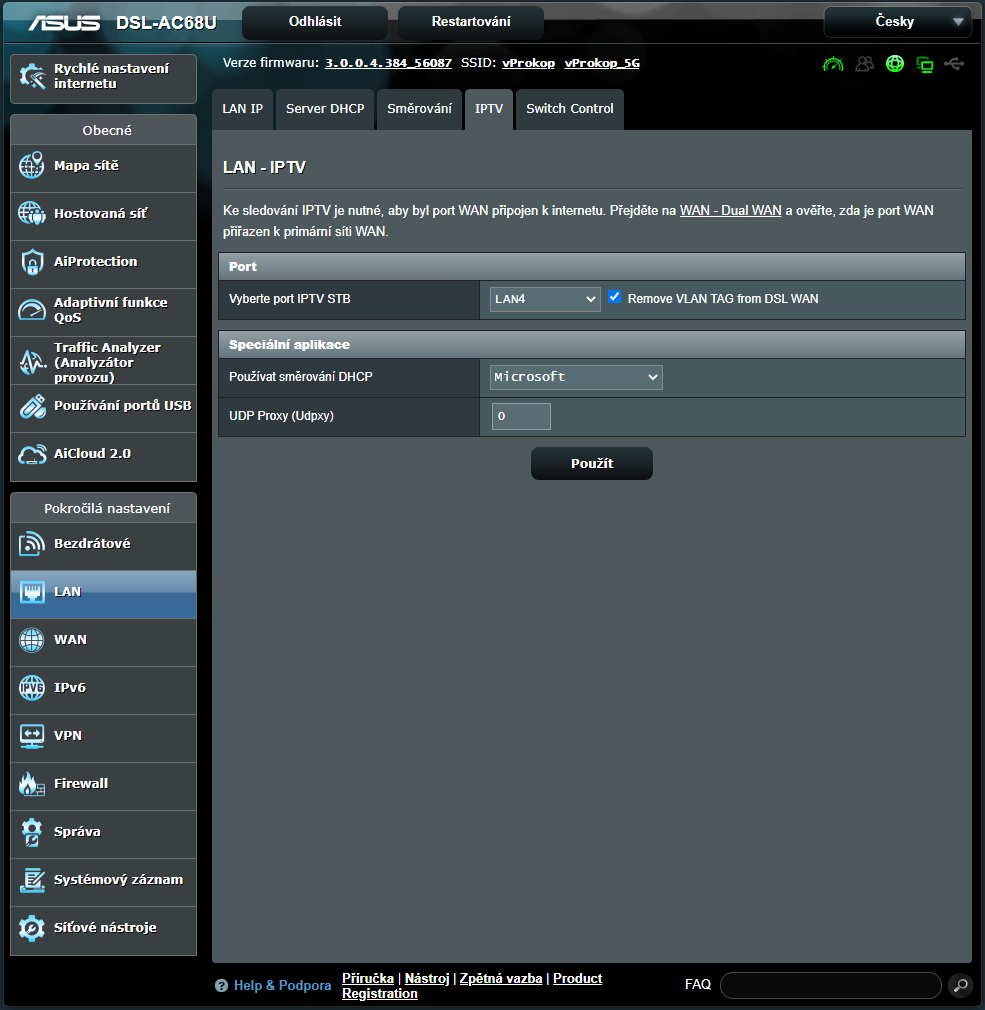Follow the WAN - Dual WAN link

pos(730,211)
